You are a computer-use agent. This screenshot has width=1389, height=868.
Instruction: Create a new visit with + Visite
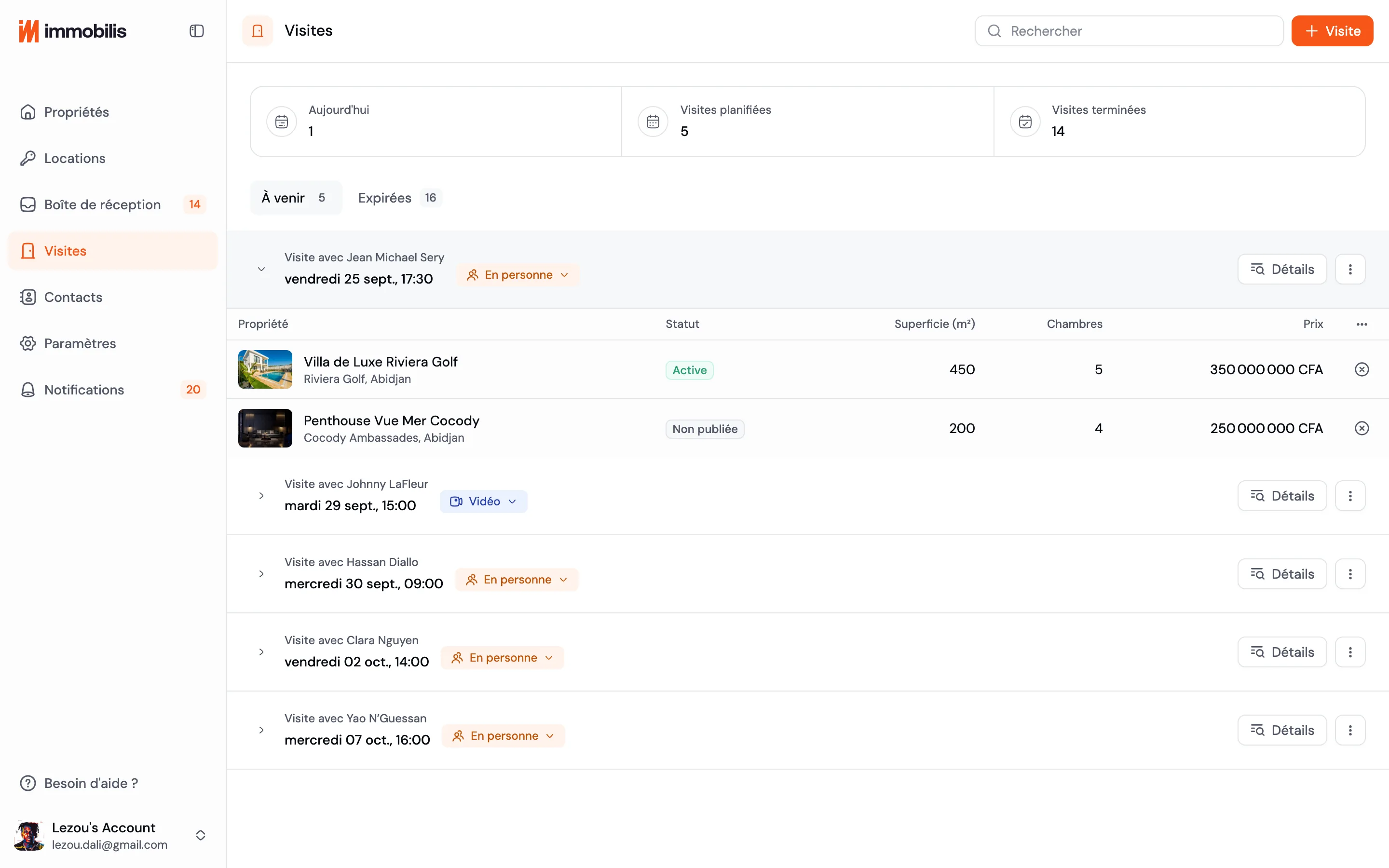(x=1332, y=31)
